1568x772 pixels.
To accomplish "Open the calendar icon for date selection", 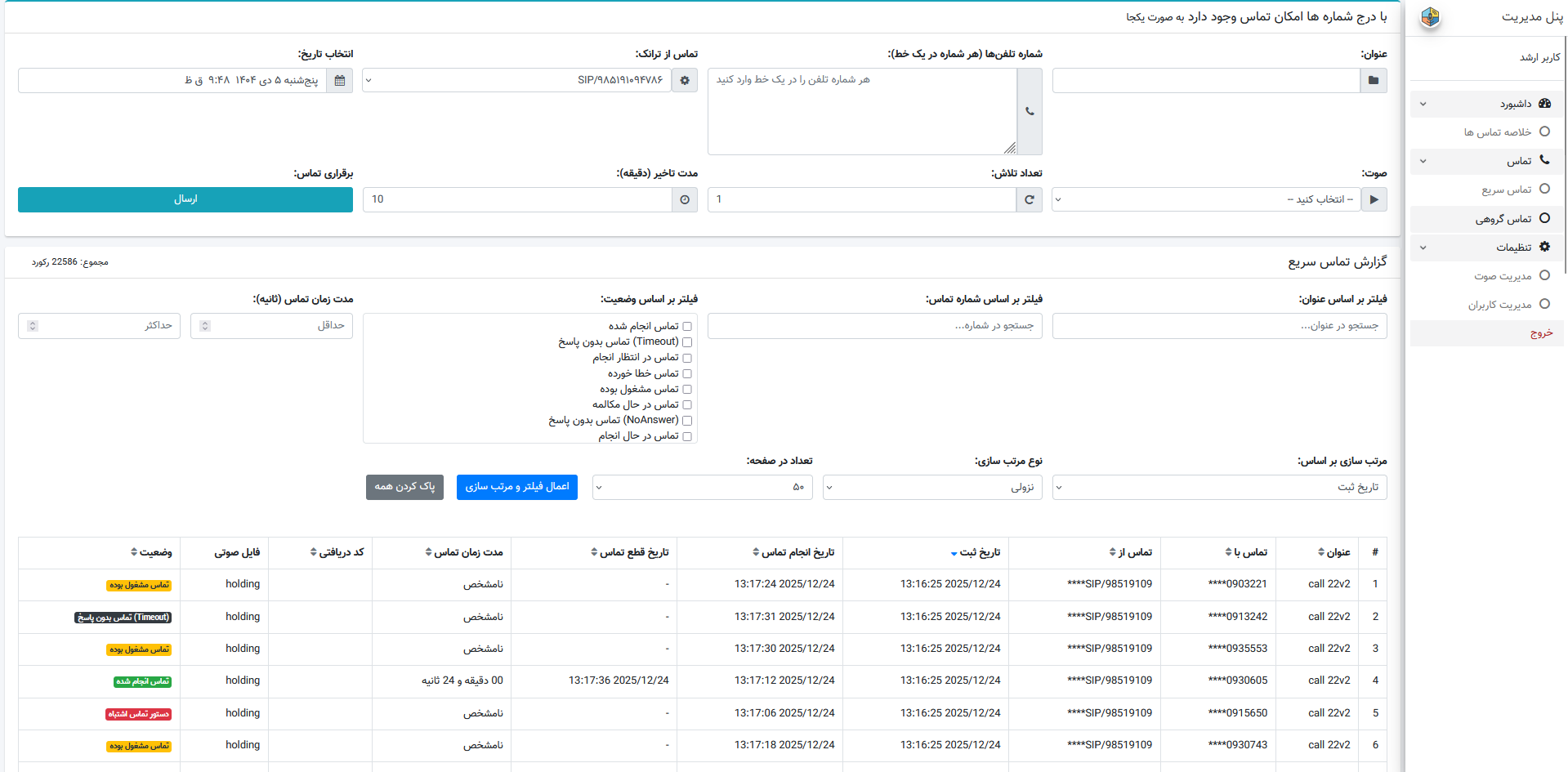I will pos(340,81).
